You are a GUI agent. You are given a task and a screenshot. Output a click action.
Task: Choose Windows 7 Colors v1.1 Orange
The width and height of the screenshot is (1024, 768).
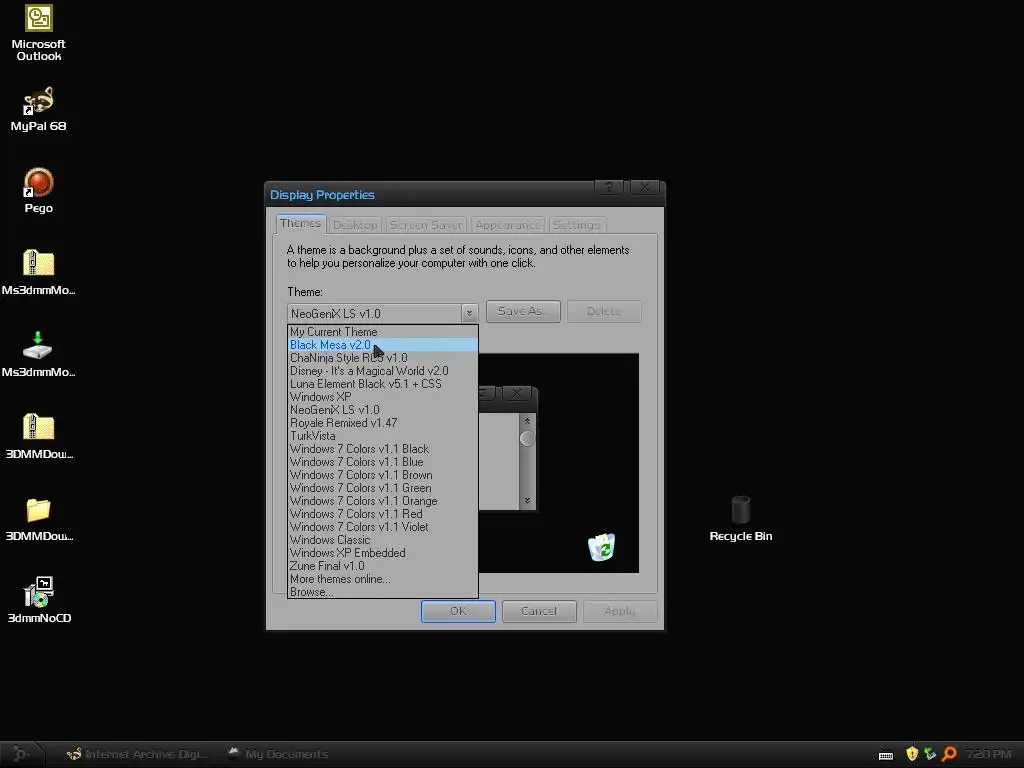[383, 502]
